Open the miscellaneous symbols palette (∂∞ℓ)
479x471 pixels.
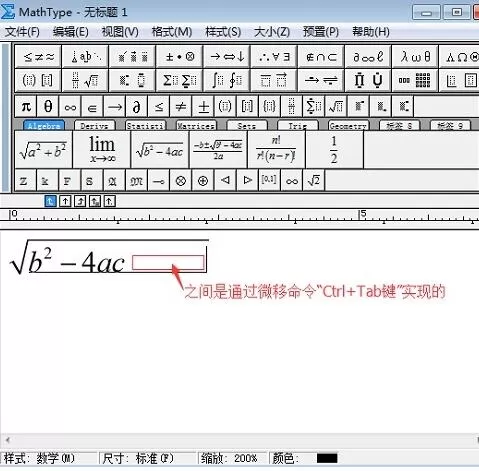[x=368, y=57]
